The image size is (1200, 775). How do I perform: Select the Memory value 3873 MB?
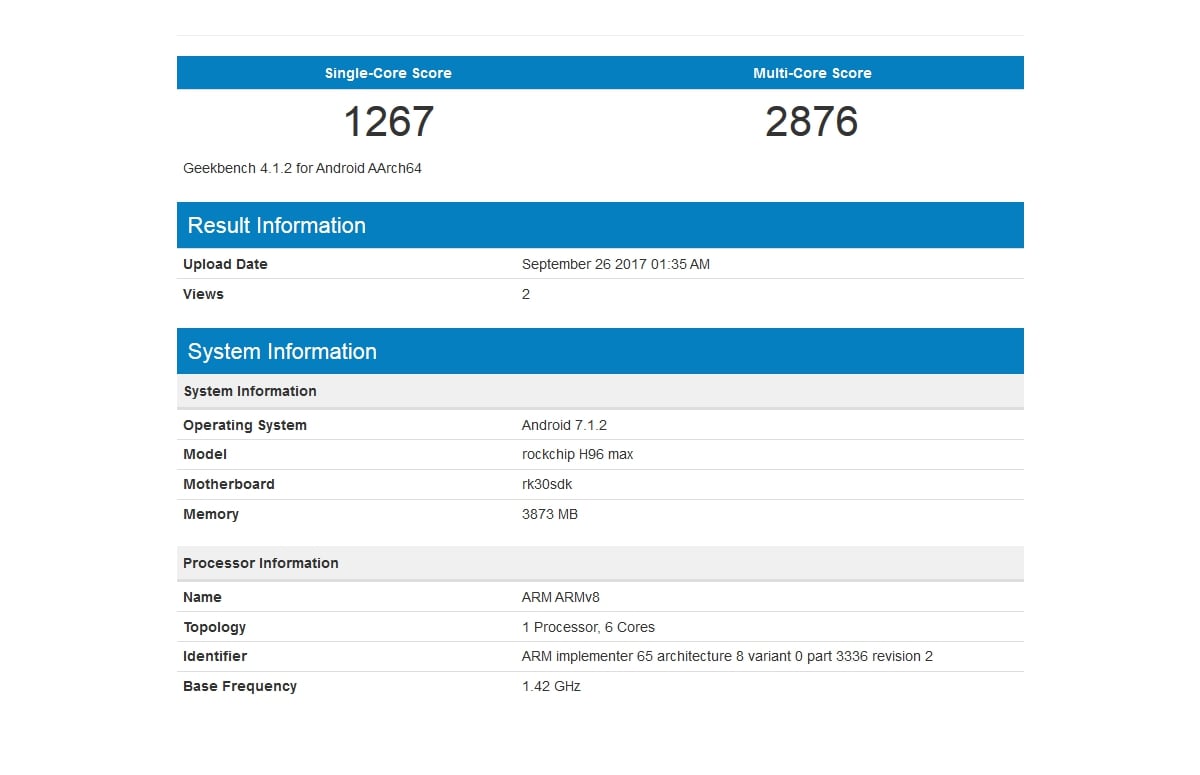pyautogui.click(x=552, y=514)
